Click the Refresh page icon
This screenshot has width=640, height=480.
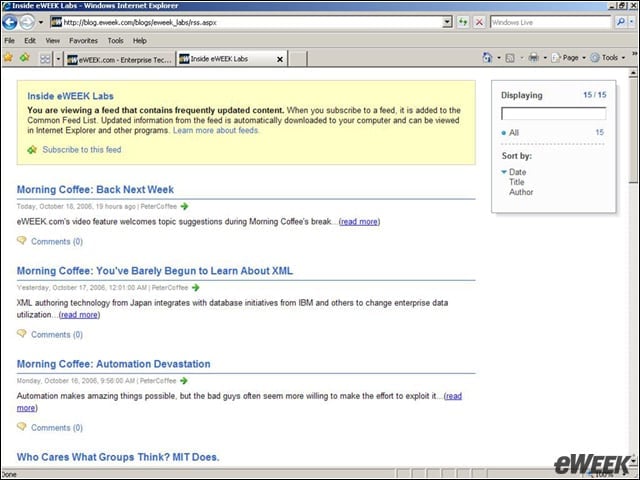tap(463, 22)
